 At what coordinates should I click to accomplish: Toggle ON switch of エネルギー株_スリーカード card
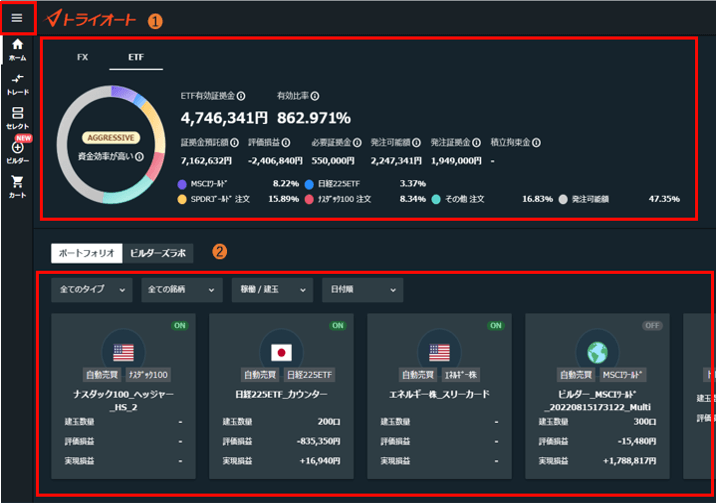coord(496,326)
